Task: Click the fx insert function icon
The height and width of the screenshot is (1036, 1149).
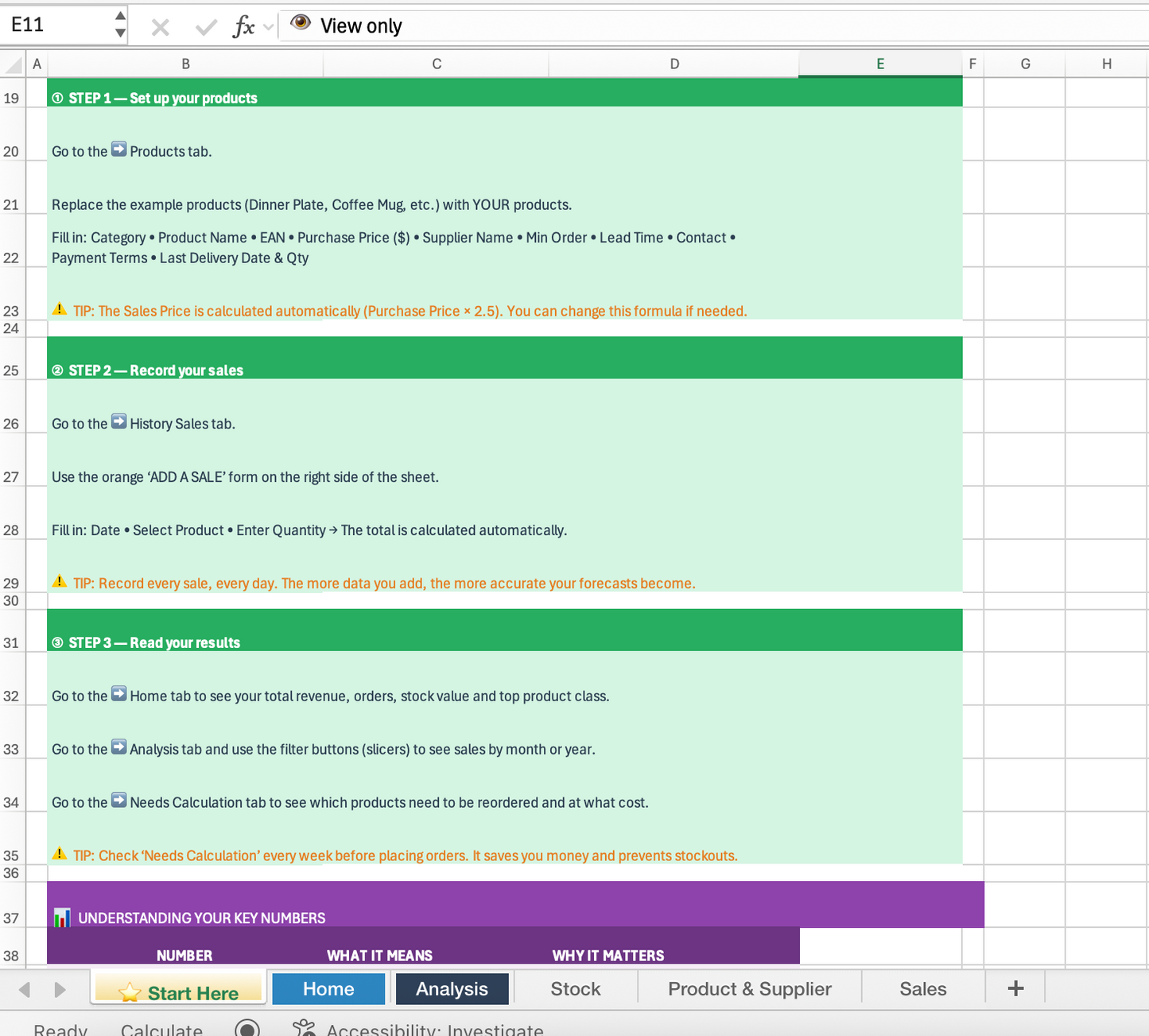Action: coord(243,27)
